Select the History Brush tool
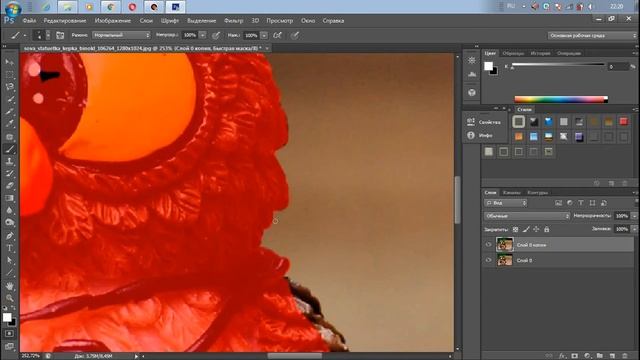The height and width of the screenshot is (360, 640). tap(9, 173)
